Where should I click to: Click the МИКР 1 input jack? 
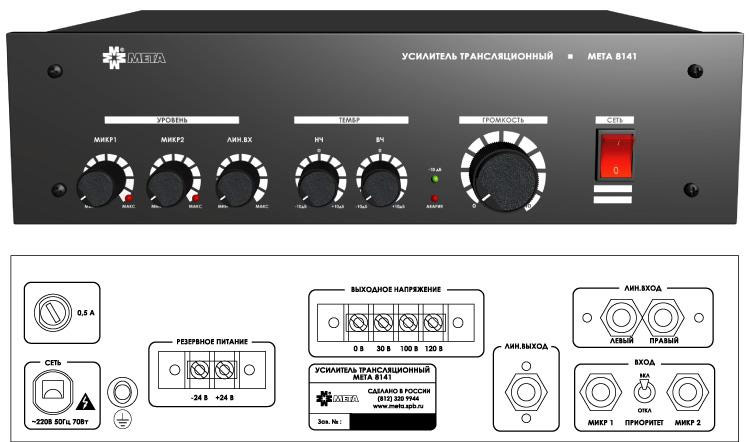coord(600,392)
